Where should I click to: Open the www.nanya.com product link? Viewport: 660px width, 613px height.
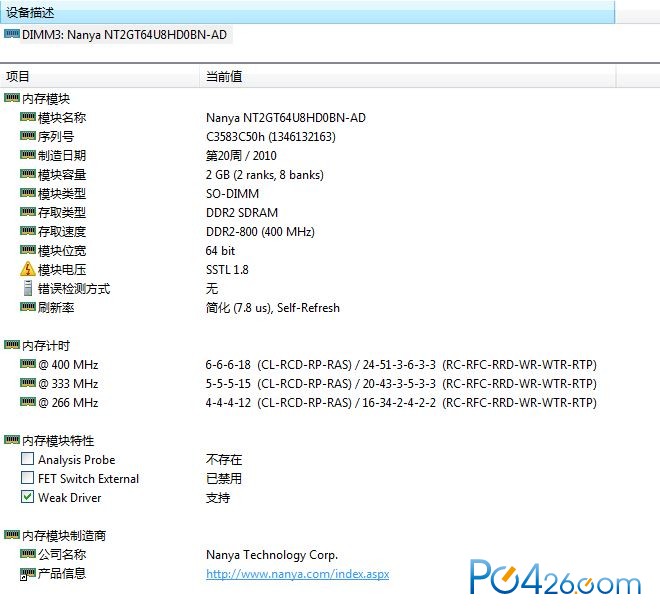point(297,574)
